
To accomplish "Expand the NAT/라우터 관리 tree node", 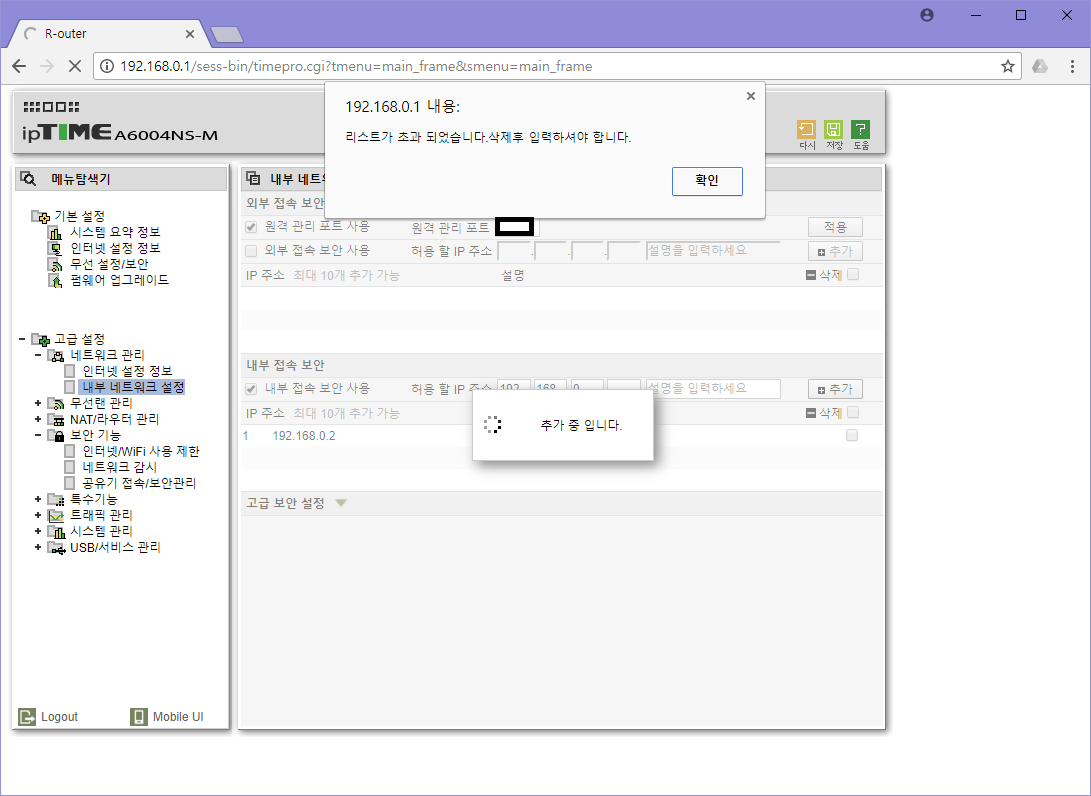I will click(x=38, y=419).
